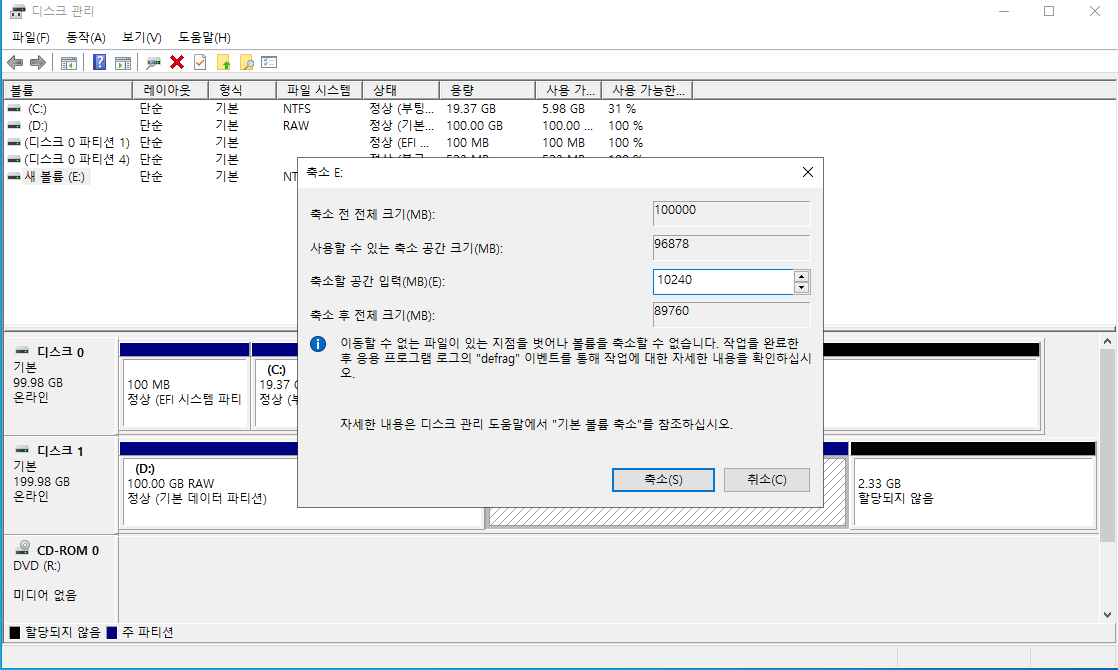
Task: Open the 보기(V) menu
Action: pos(142,38)
